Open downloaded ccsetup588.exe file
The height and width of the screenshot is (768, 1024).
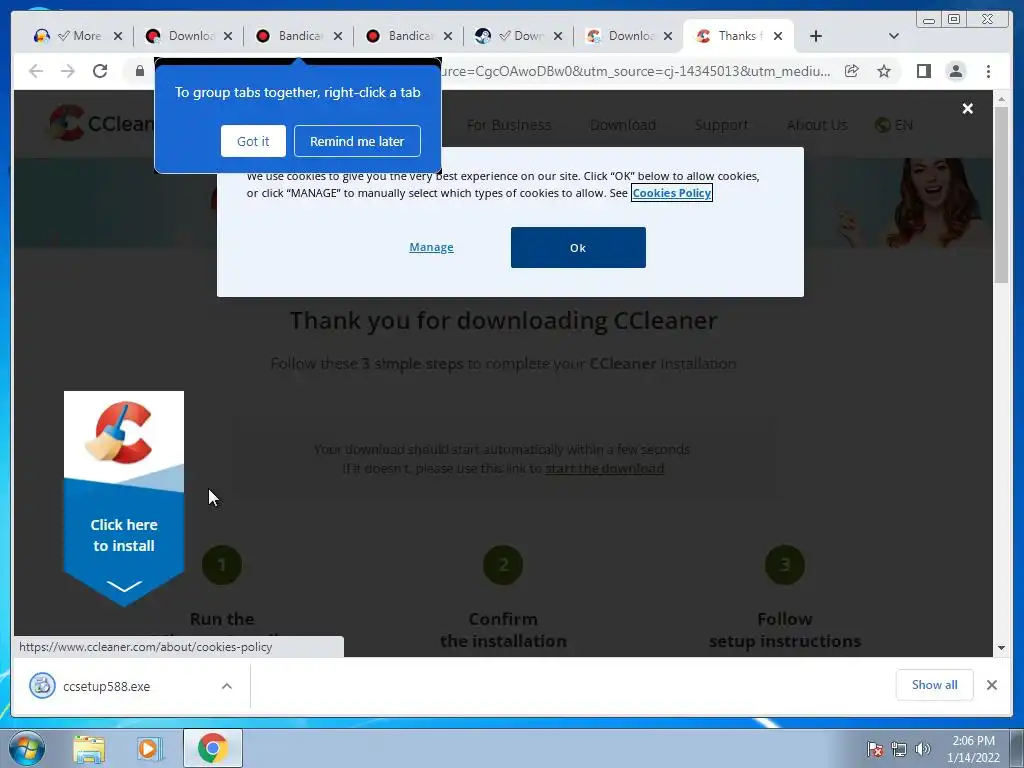tap(106, 686)
